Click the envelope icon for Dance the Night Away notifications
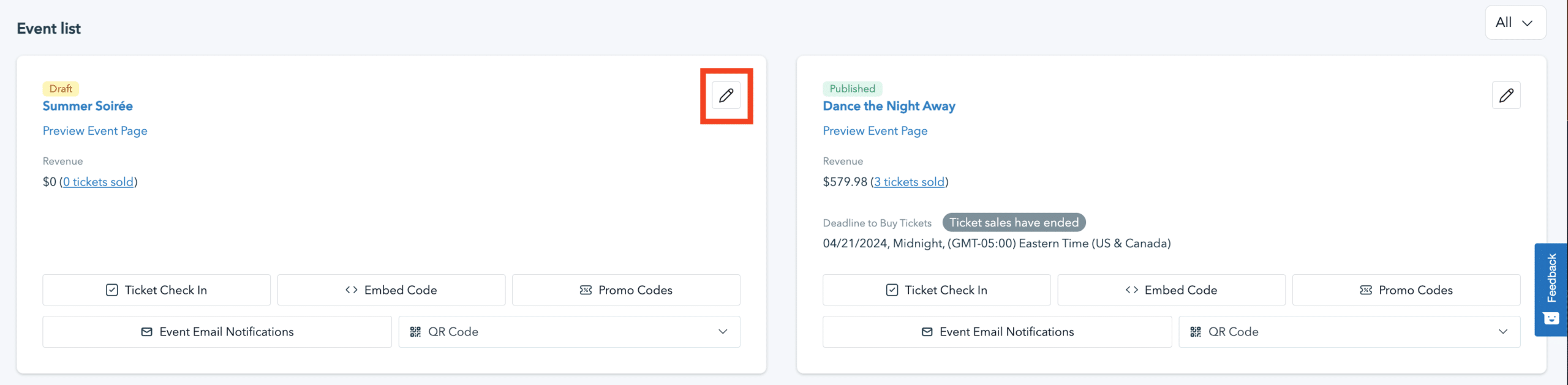The height and width of the screenshot is (385, 1568). click(927, 331)
